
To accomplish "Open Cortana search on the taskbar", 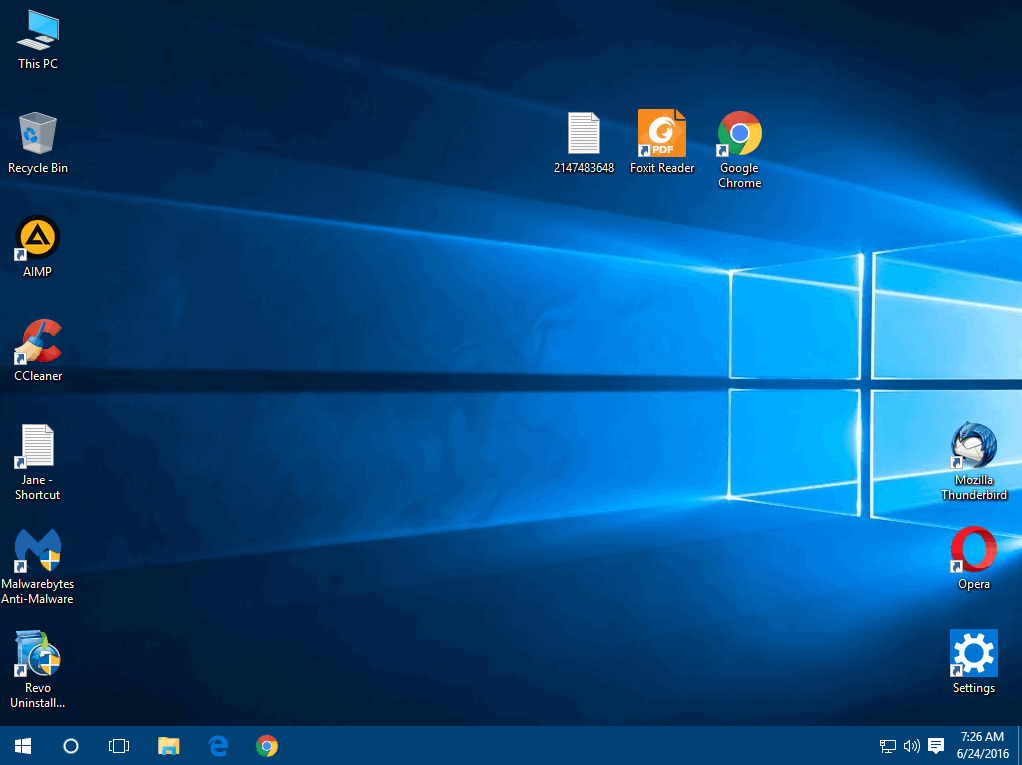I will pyautogui.click(x=70, y=745).
